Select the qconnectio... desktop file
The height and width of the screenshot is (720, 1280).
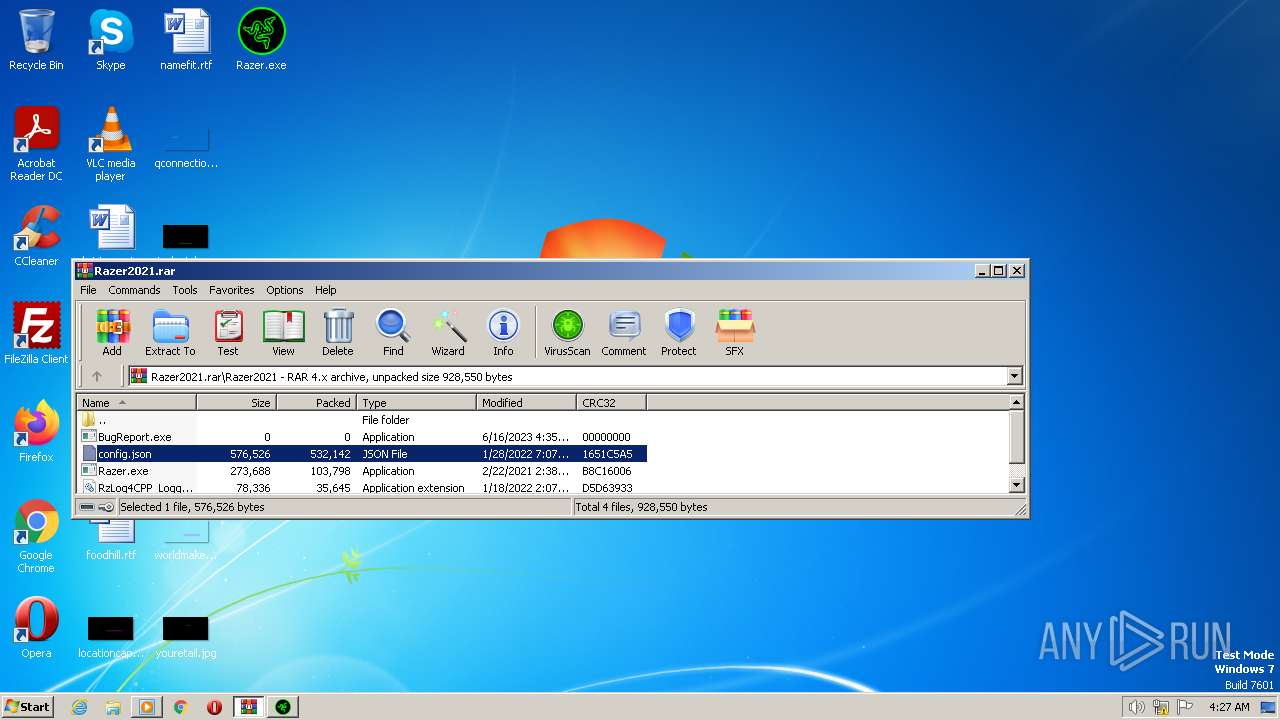point(186,147)
